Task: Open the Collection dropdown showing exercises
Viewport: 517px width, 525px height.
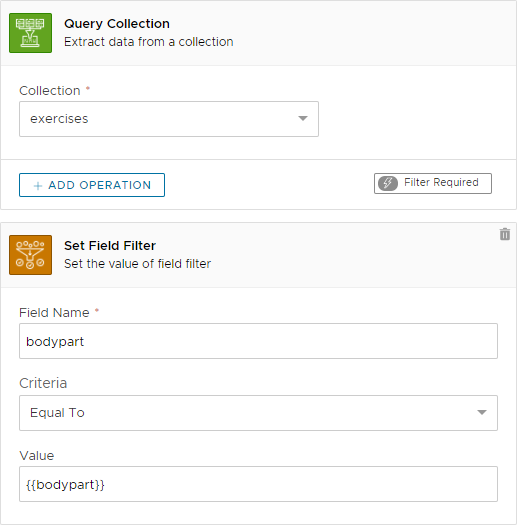Action: (x=169, y=119)
